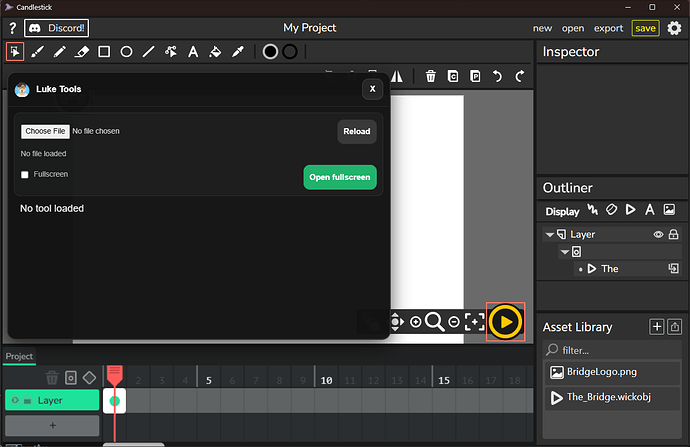Toggle the lock on Layer in Outliner

(x=674, y=234)
